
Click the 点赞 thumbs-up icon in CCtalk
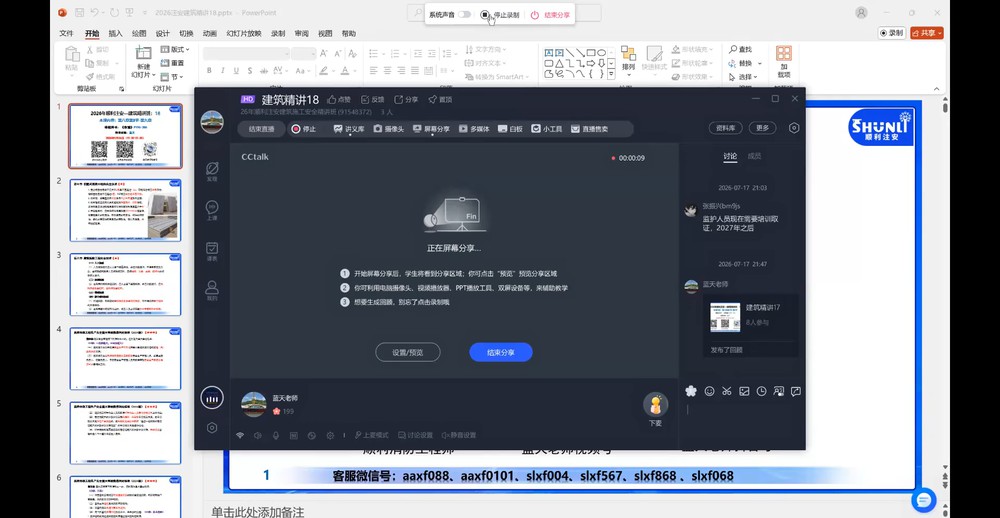pos(332,100)
